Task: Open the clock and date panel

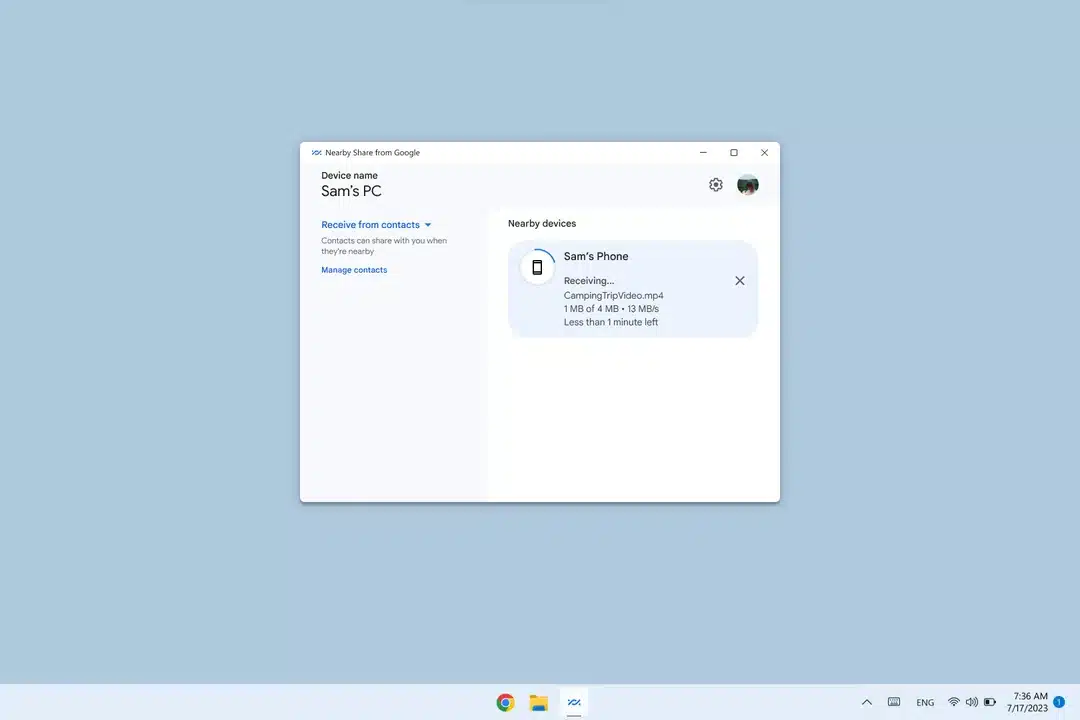Action: (1030, 702)
